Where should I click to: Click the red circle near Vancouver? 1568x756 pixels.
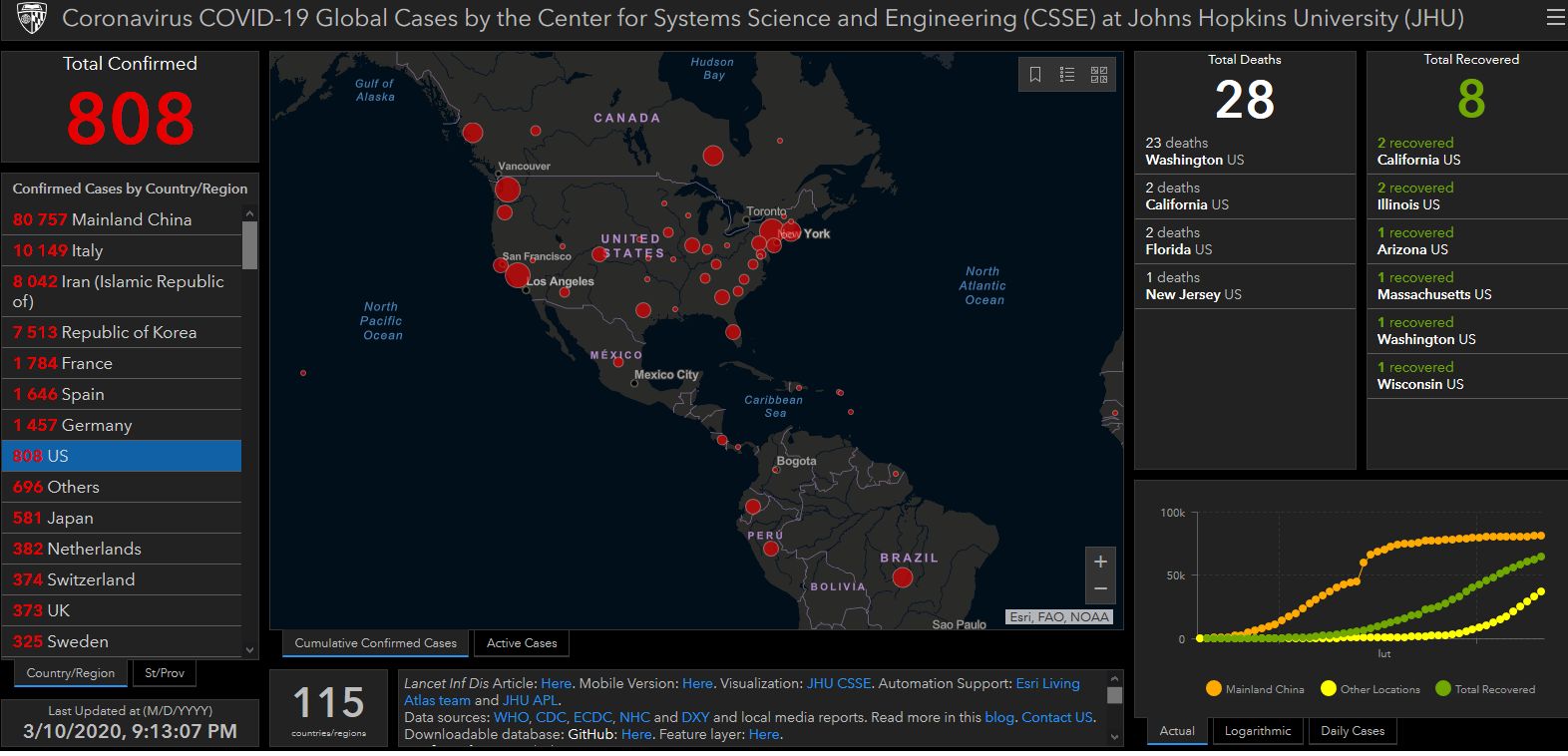[x=508, y=189]
